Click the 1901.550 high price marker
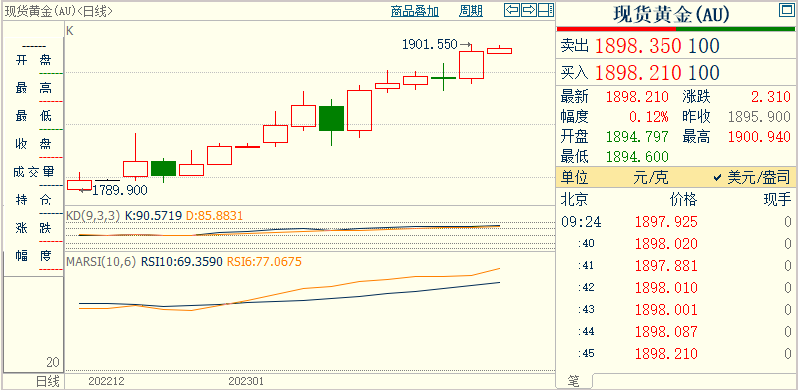The height and width of the screenshot is (390, 798). click(x=430, y=45)
